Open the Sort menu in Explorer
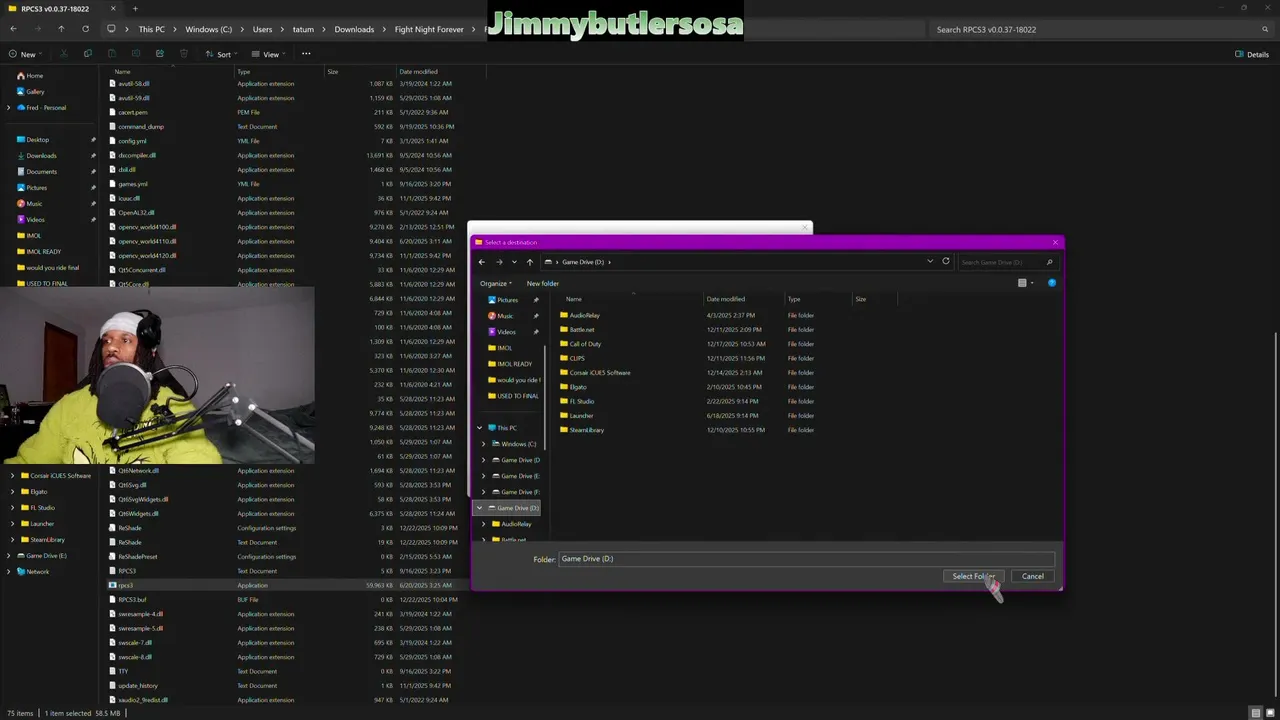 220,54
